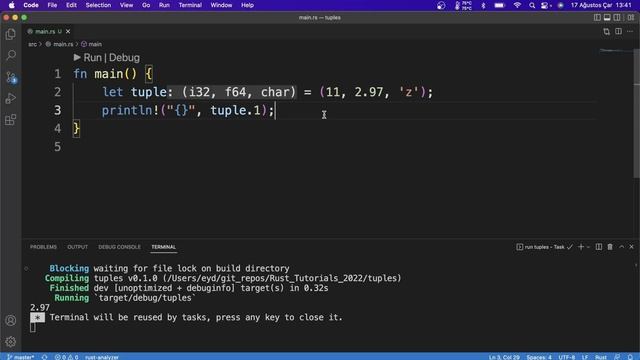Toggle the secondary side bar layout icon

[617, 18]
